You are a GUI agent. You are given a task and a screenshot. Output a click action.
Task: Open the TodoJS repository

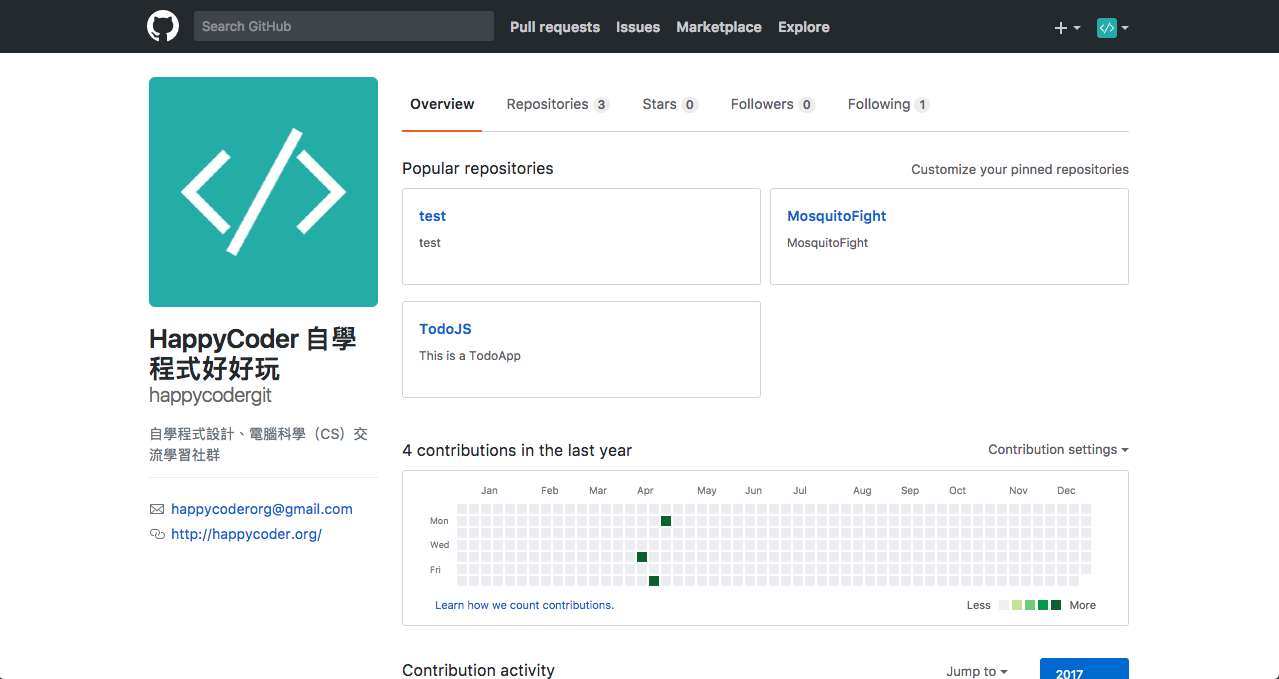(445, 328)
